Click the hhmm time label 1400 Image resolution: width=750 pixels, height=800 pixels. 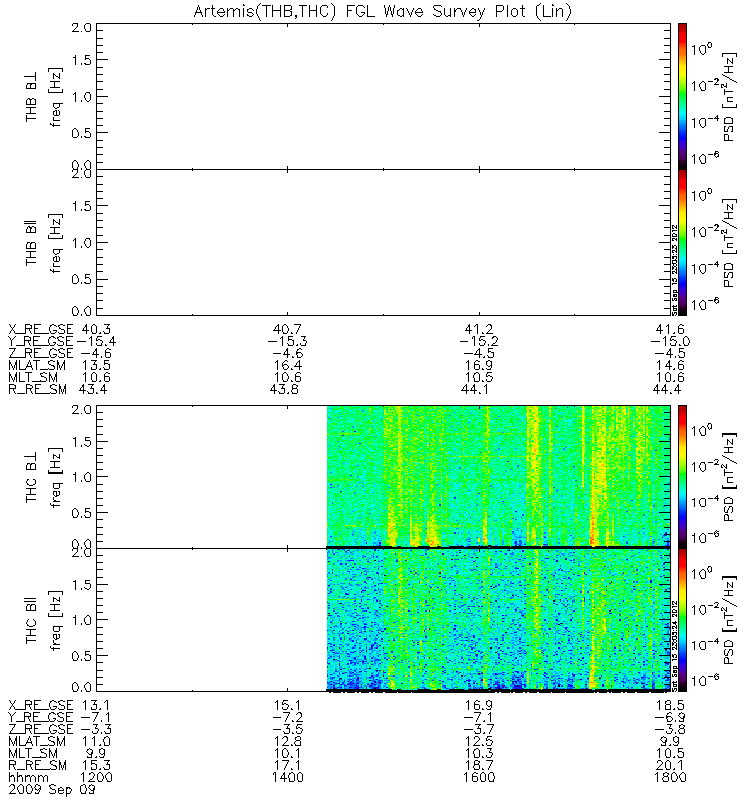(288, 777)
